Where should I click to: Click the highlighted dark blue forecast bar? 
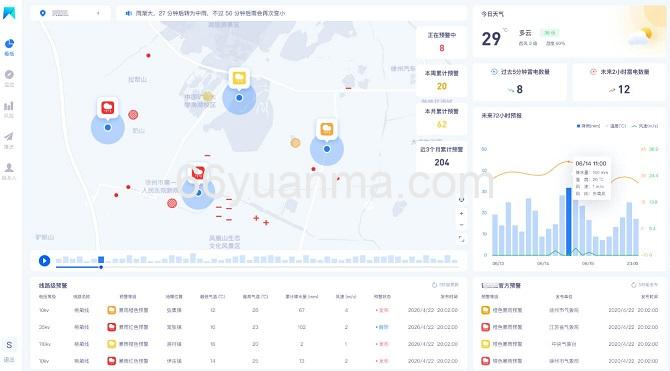[x=568, y=221]
